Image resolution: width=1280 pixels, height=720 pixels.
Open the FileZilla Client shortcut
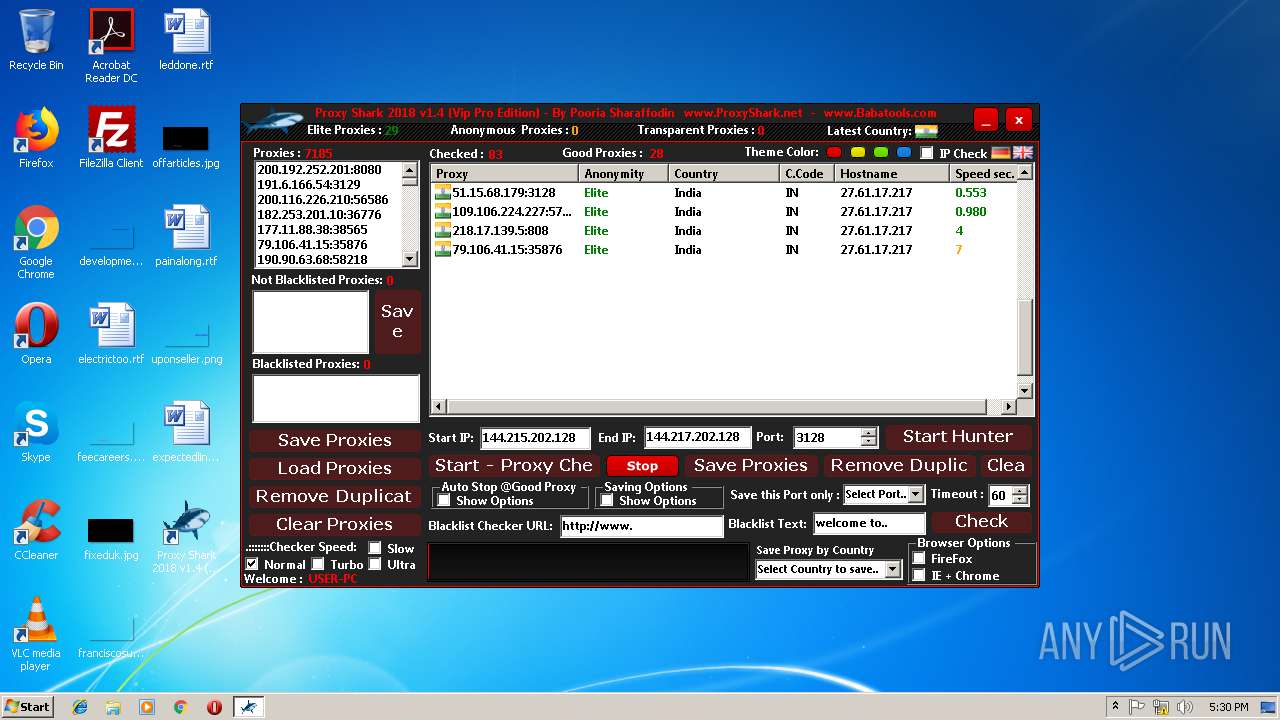click(111, 138)
